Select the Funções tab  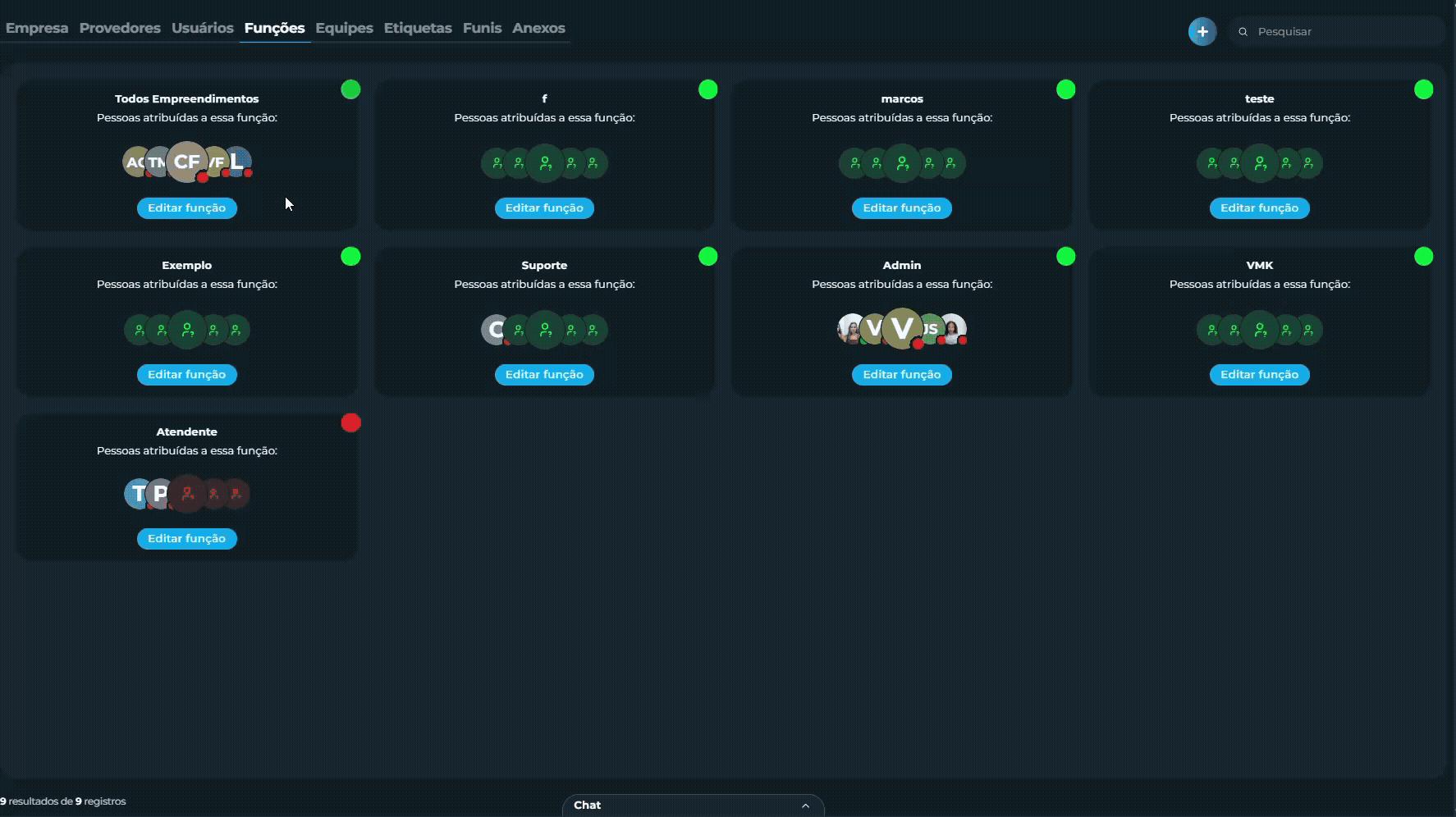274,28
